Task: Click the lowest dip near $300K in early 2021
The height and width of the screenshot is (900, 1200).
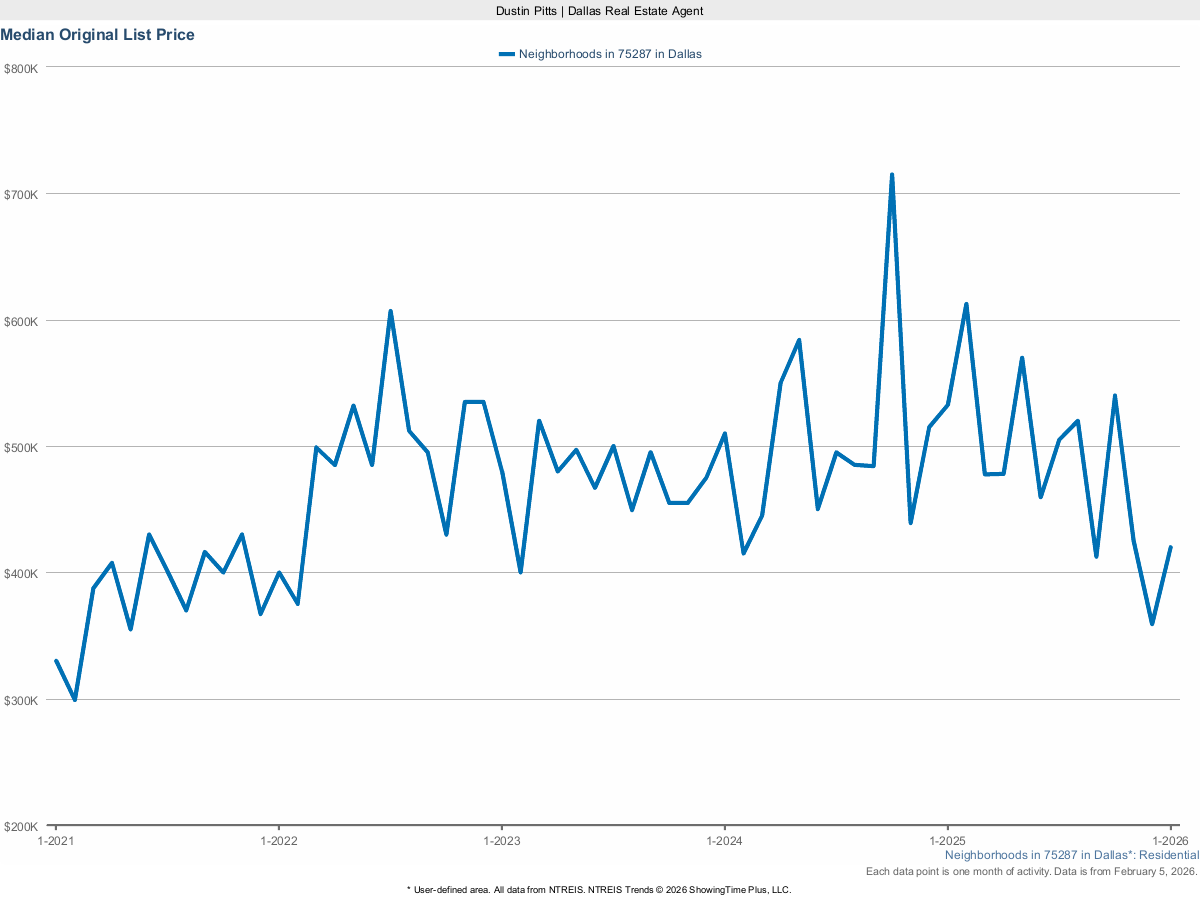Action: coord(74,700)
